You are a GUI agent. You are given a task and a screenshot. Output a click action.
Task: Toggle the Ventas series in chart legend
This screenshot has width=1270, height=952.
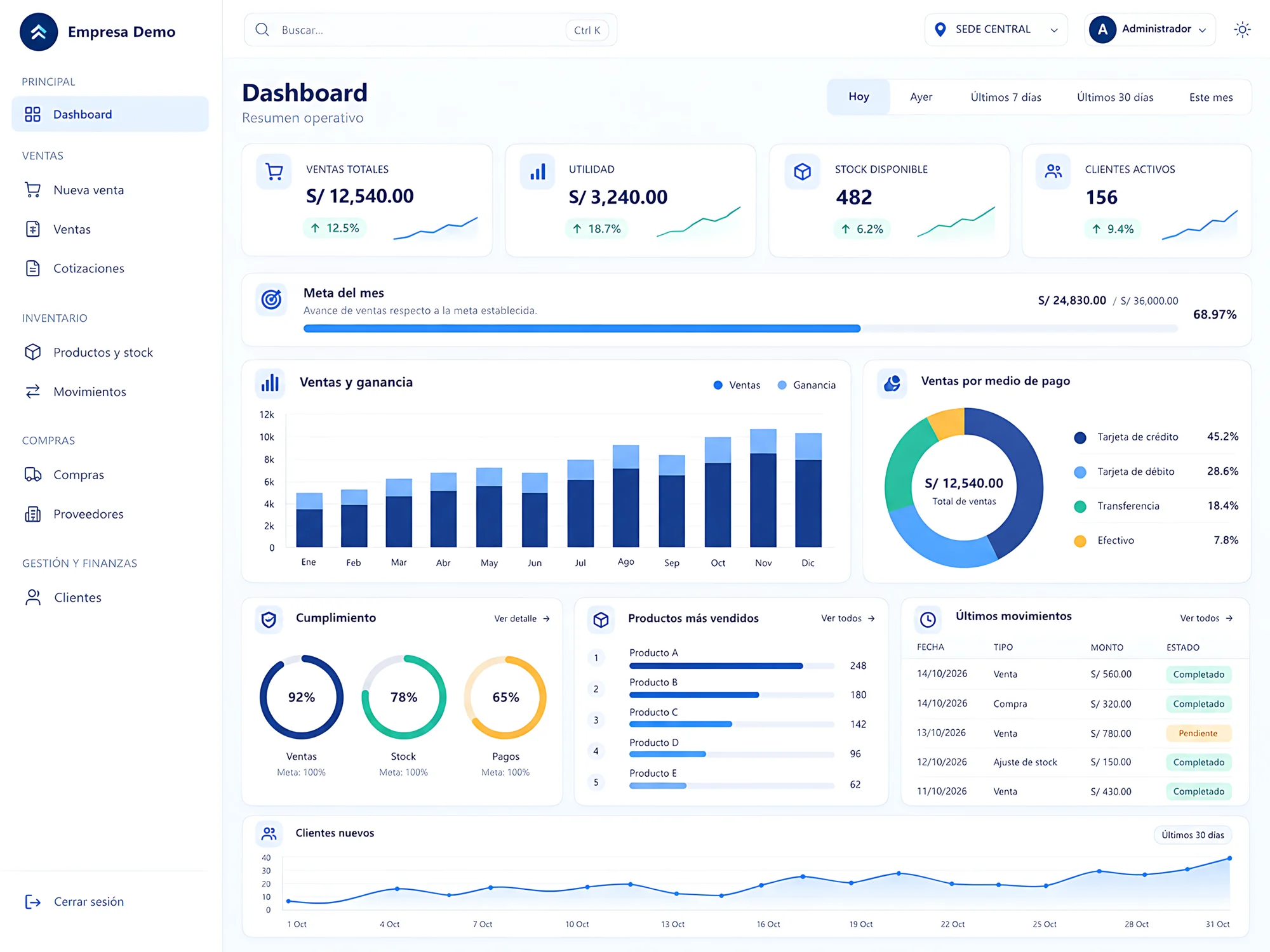click(x=737, y=385)
